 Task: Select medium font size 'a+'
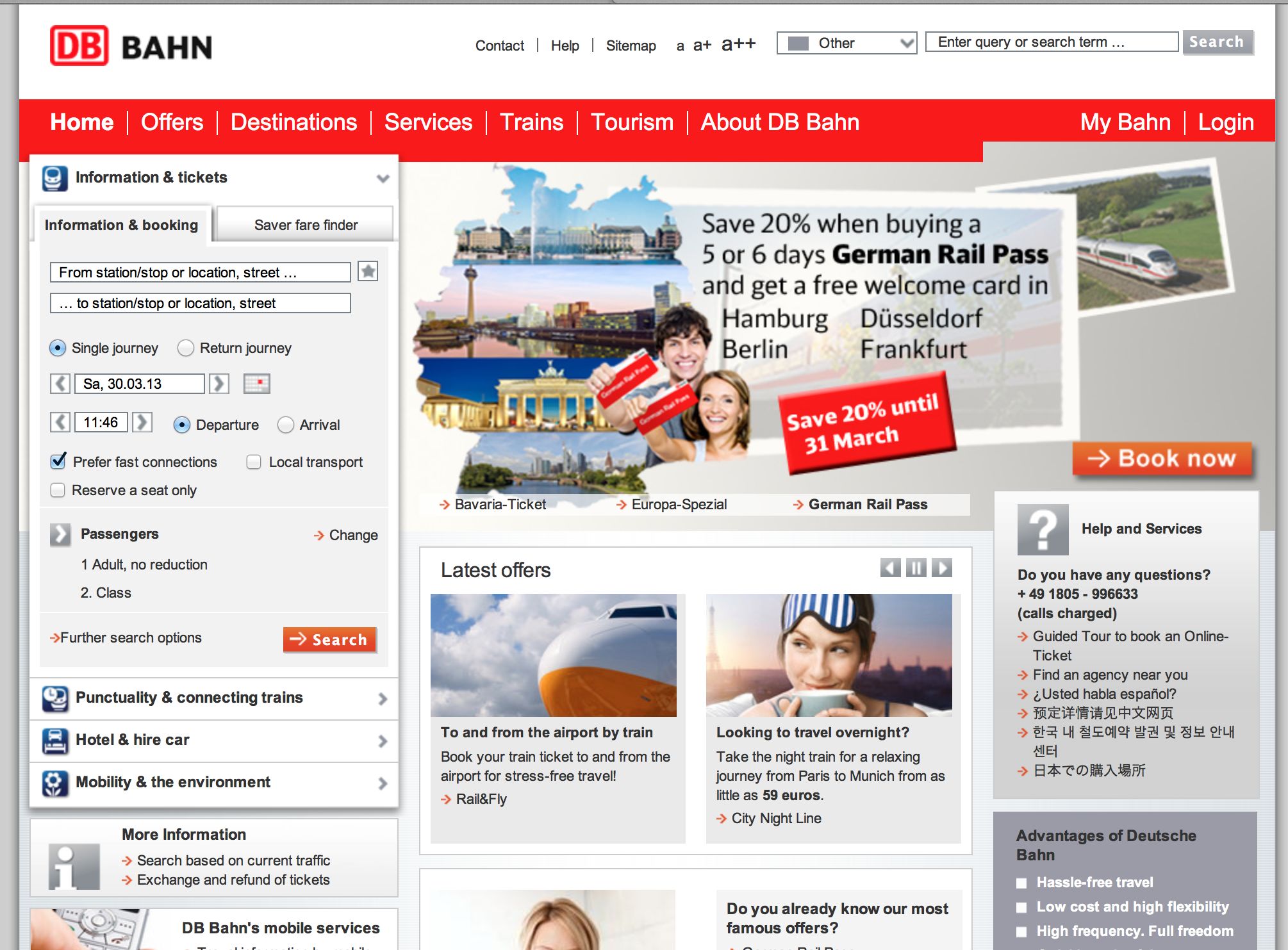702,45
